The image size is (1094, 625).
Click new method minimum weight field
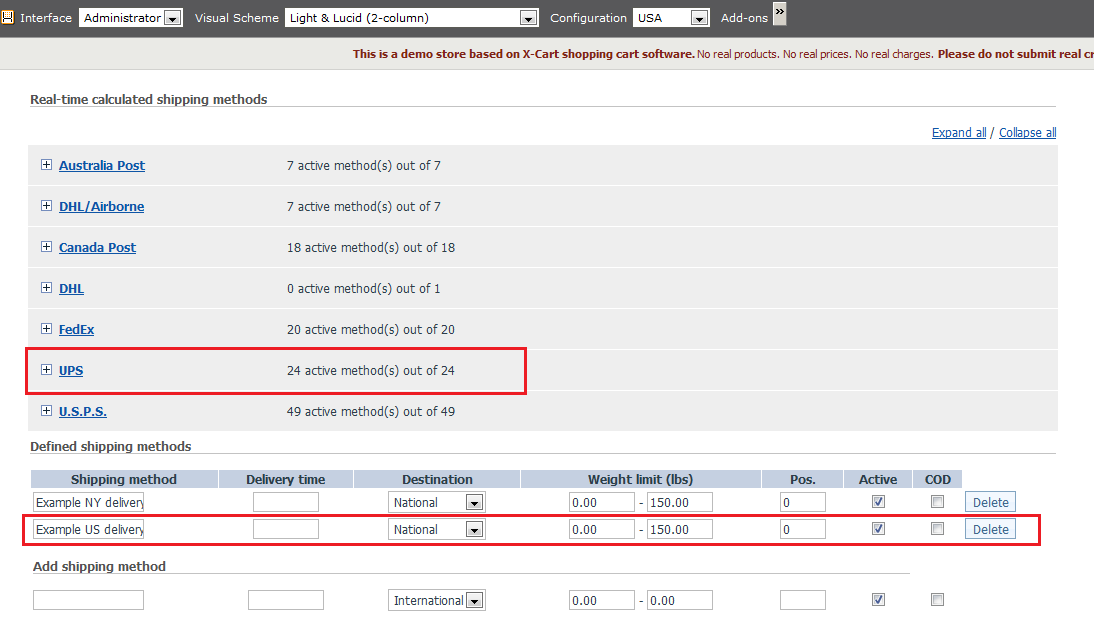601,601
